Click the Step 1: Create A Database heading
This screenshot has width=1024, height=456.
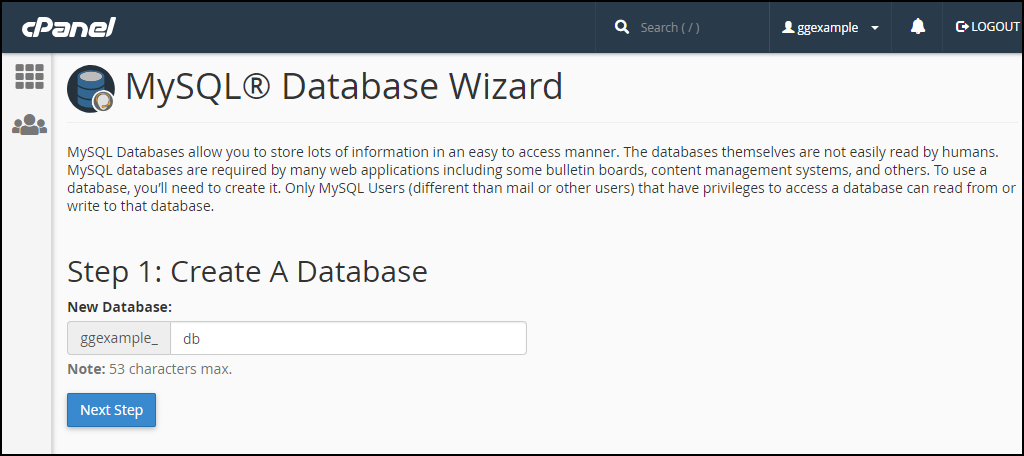(x=248, y=271)
